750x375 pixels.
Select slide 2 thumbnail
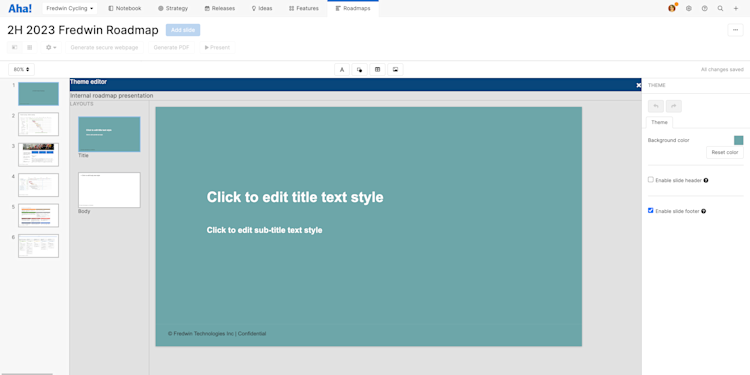point(38,124)
